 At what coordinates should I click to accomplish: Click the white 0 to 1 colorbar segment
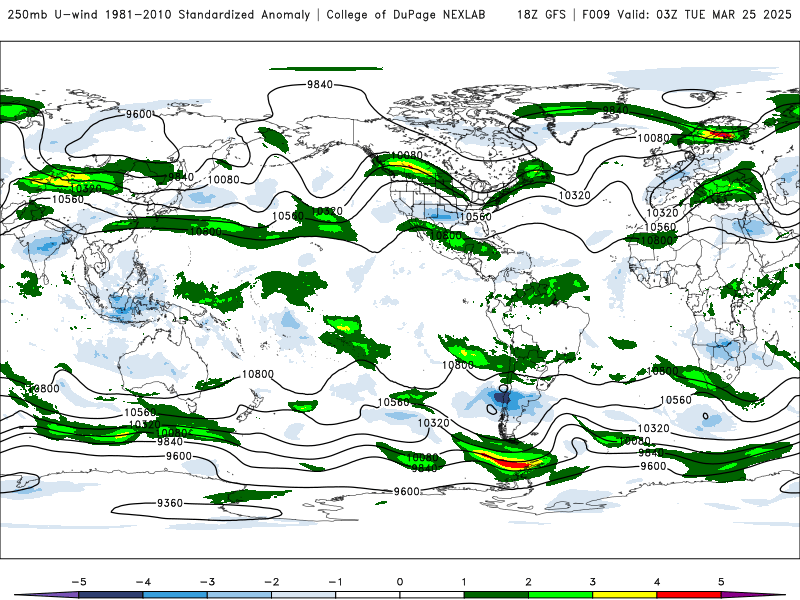(432, 595)
